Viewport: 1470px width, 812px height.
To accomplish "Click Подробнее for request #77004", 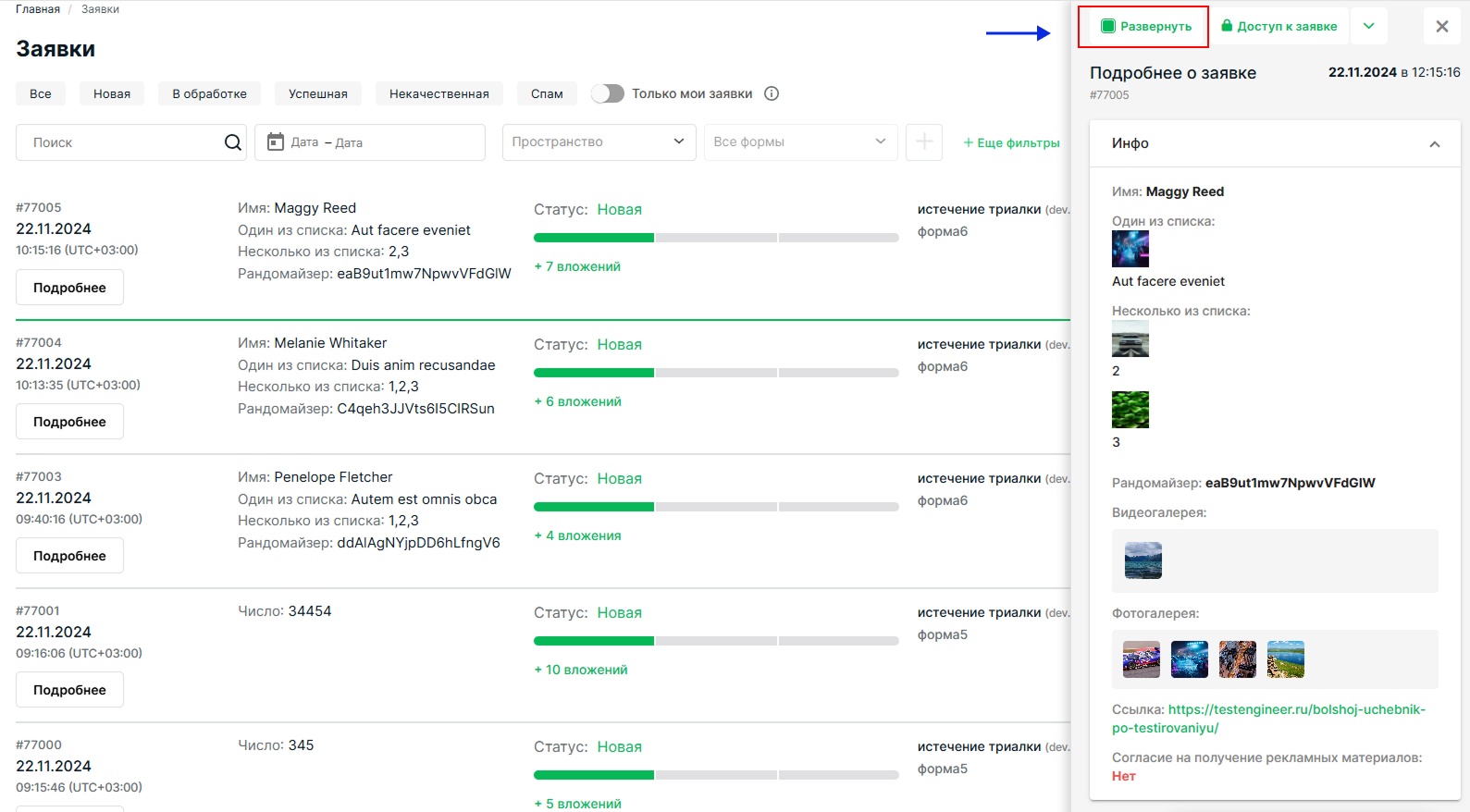I will point(69,422).
